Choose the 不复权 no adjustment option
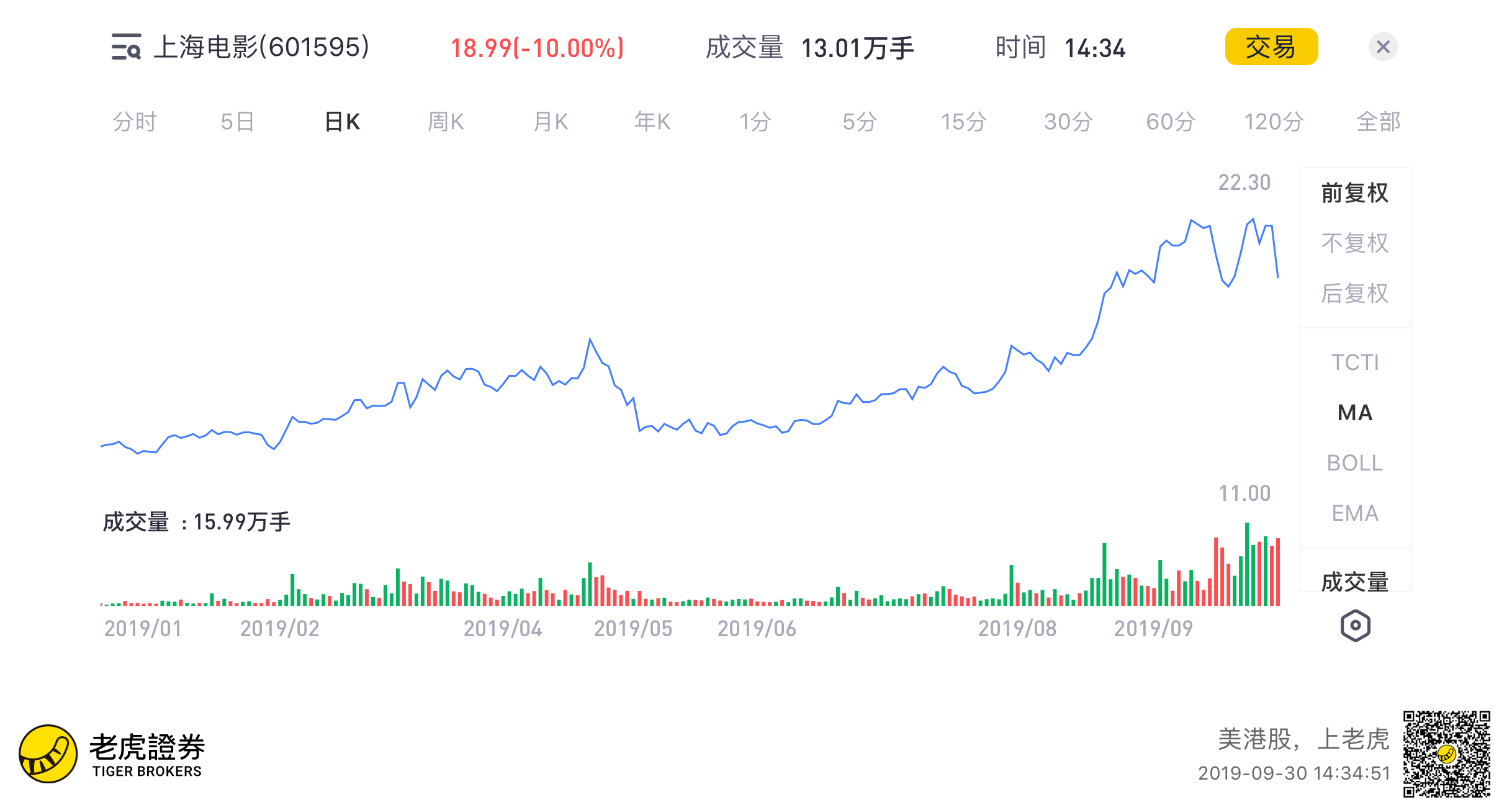Image resolution: width=1512 pixels, height=810 pixels. tap(1354, 243)
